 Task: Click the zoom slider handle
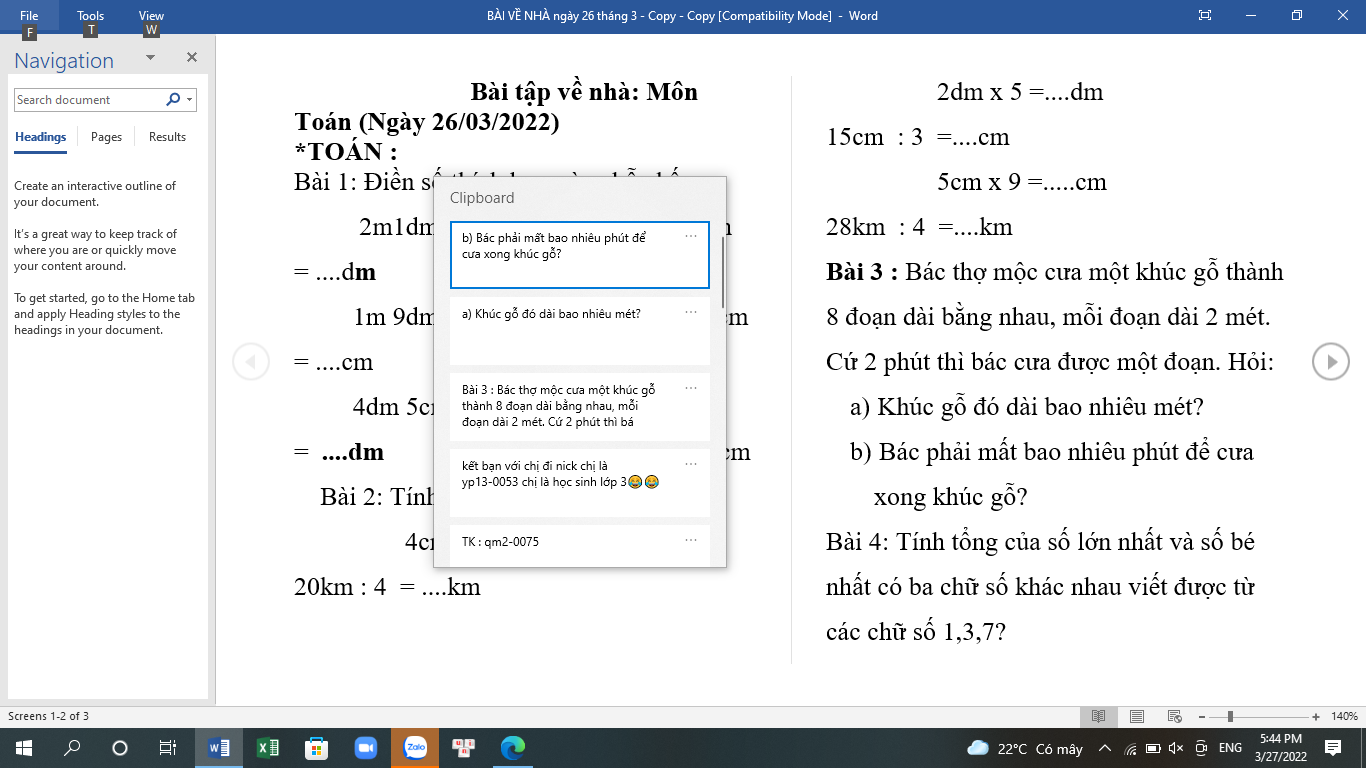coord(1230,716)
